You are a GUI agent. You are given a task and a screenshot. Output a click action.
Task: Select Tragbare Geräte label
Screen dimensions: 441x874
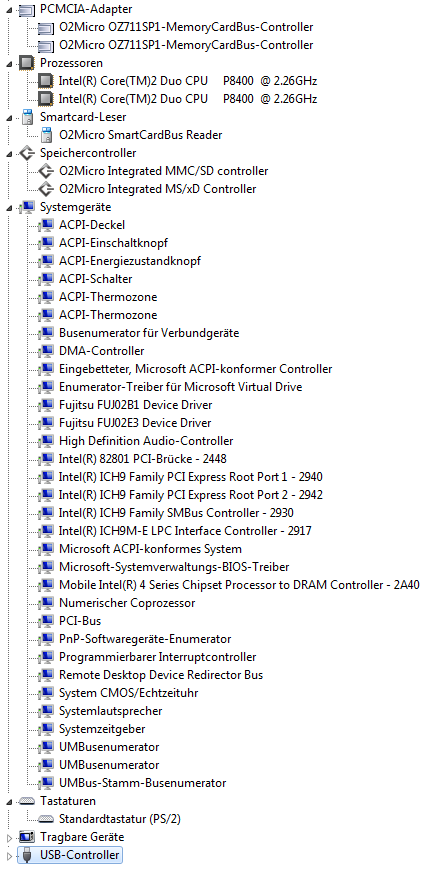click(x=82, y=837)
